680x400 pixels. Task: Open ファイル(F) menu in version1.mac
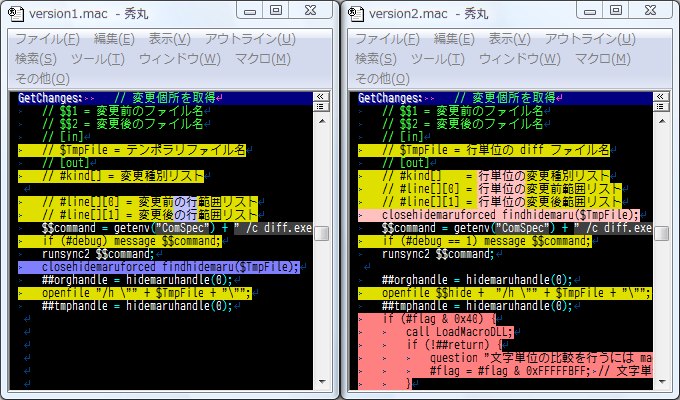pyautogui.click(x=48, y=39)
